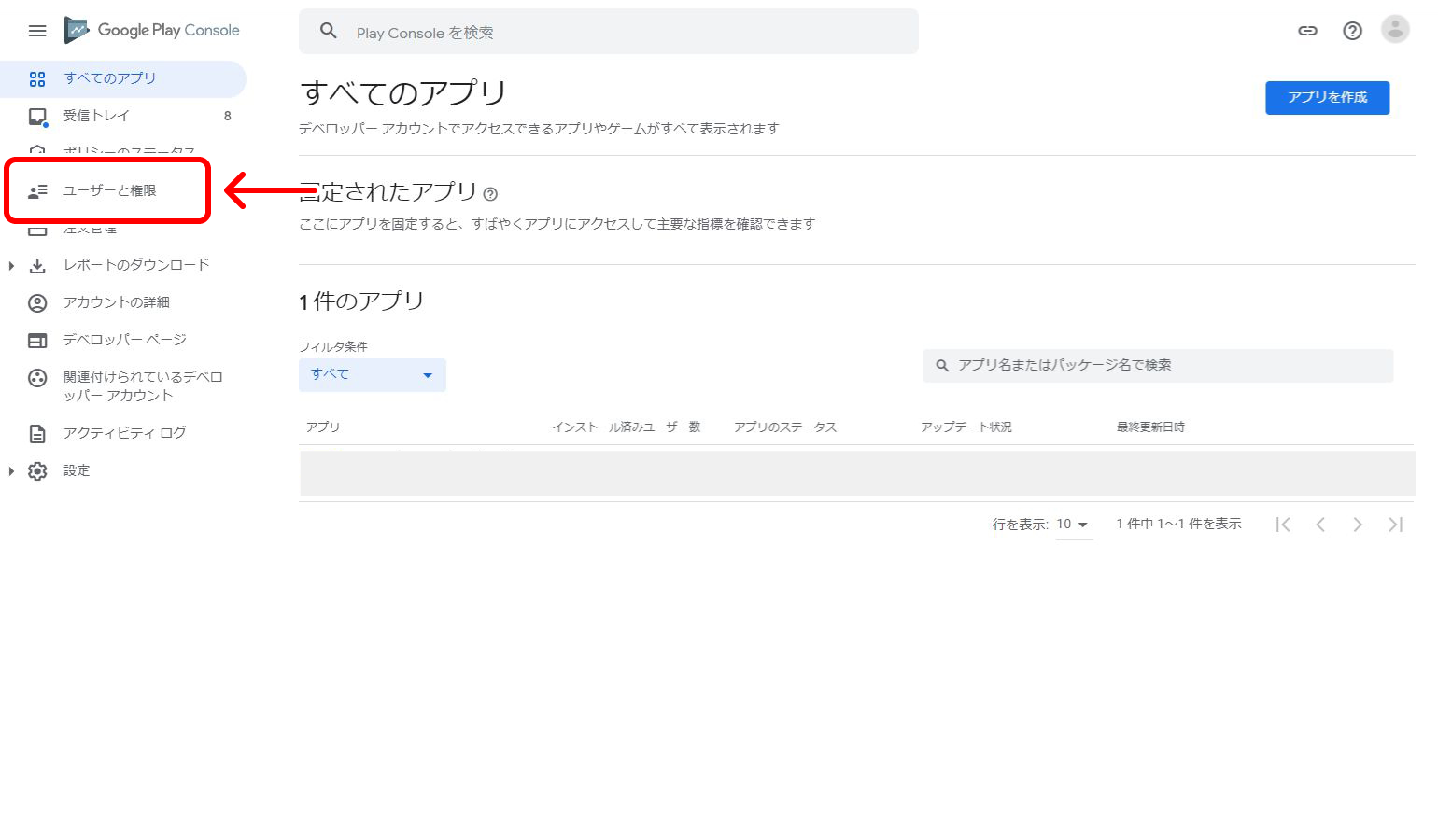Click the Google Play Console logo

[152, 31]
